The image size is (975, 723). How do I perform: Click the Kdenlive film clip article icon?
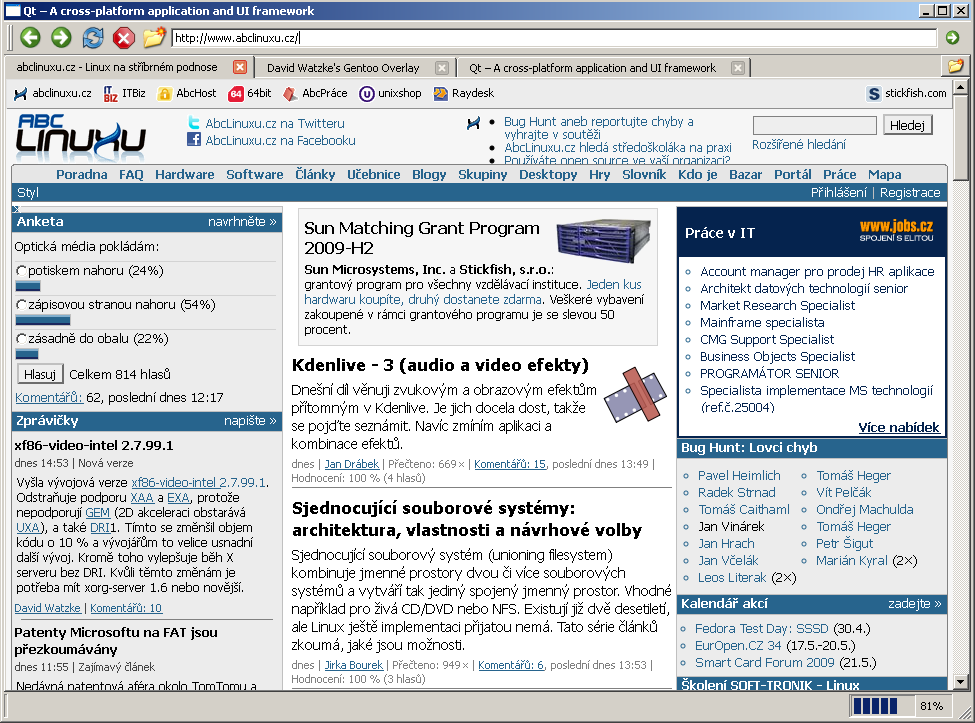635,395
